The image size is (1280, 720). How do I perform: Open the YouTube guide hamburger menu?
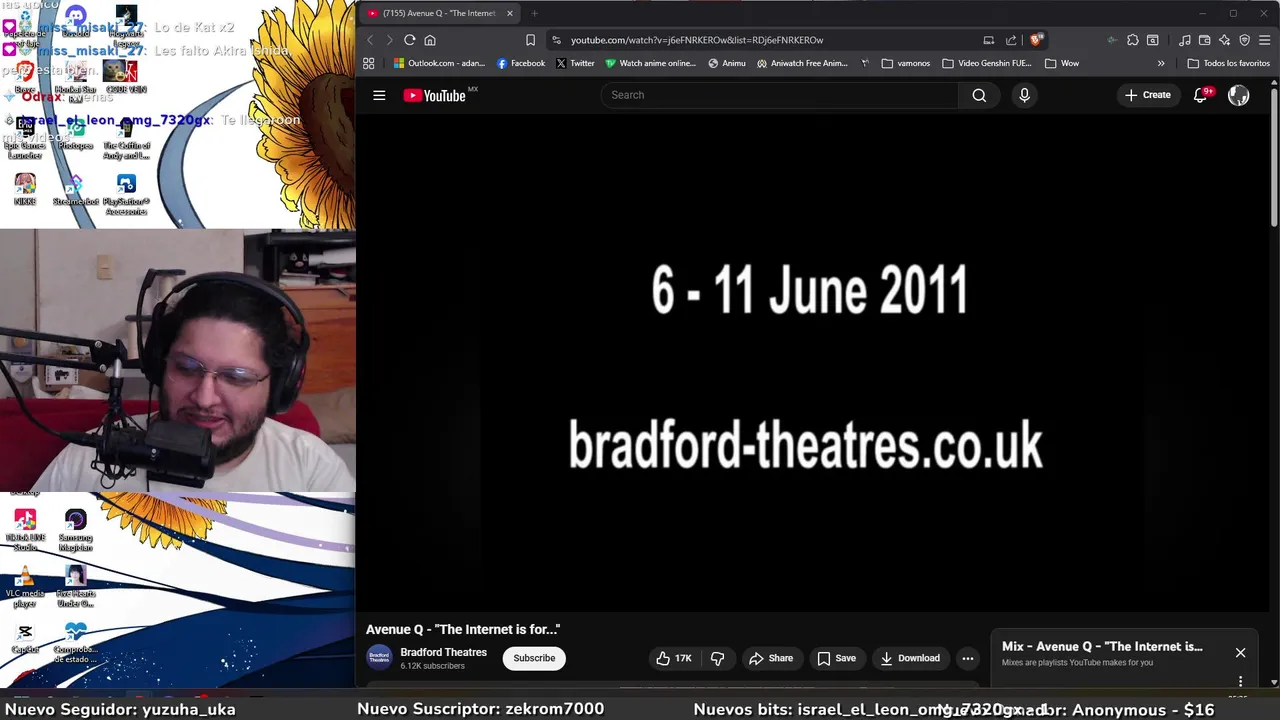click(379, 95)
